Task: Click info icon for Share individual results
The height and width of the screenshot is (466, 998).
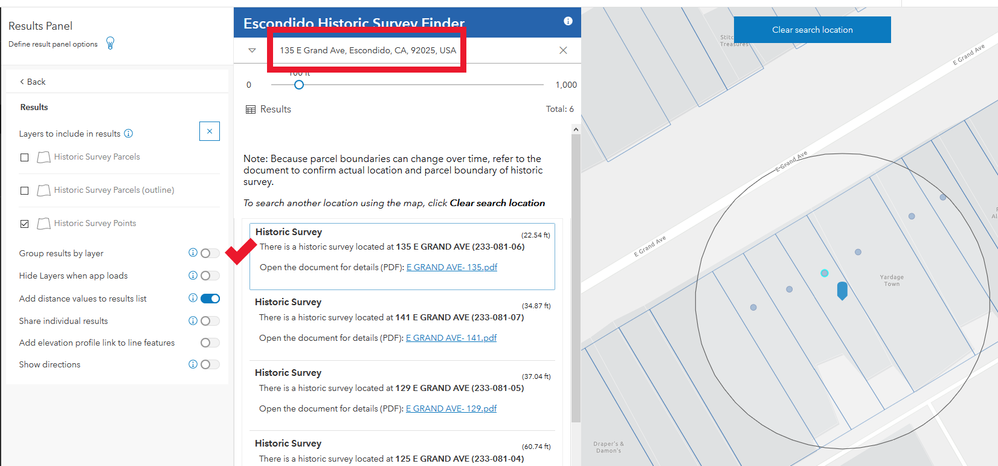Action: pyautogui.click(x=193, y=321)
